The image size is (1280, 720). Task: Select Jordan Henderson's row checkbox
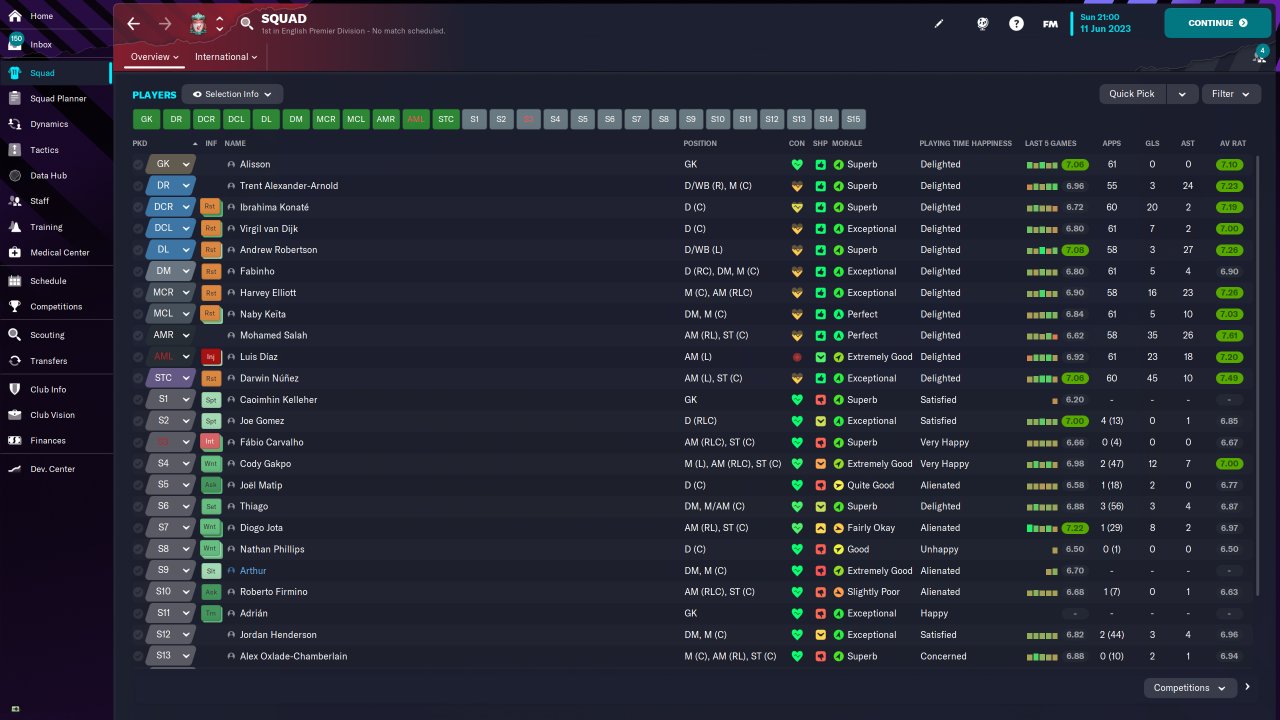138,635
